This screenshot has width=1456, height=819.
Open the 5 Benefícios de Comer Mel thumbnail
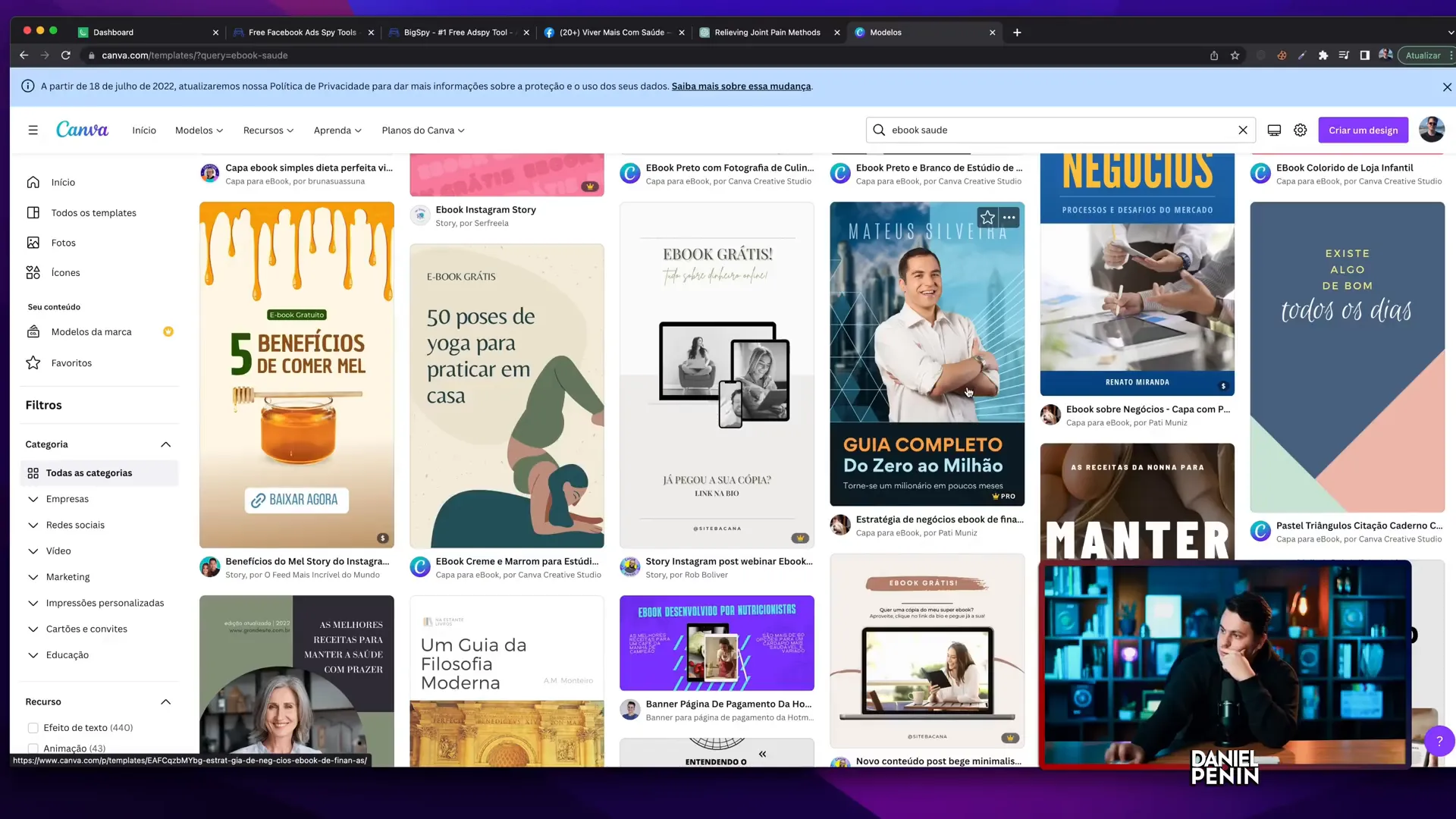pyautogui.click(x=297, y=375)
